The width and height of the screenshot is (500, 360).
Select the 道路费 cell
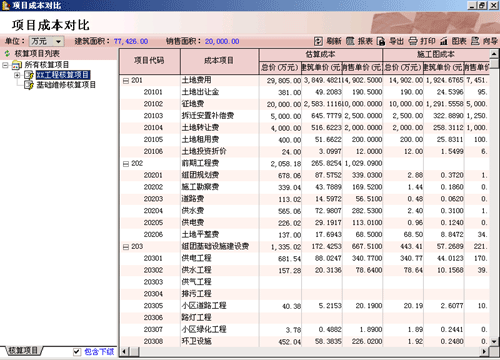point(220,199)
